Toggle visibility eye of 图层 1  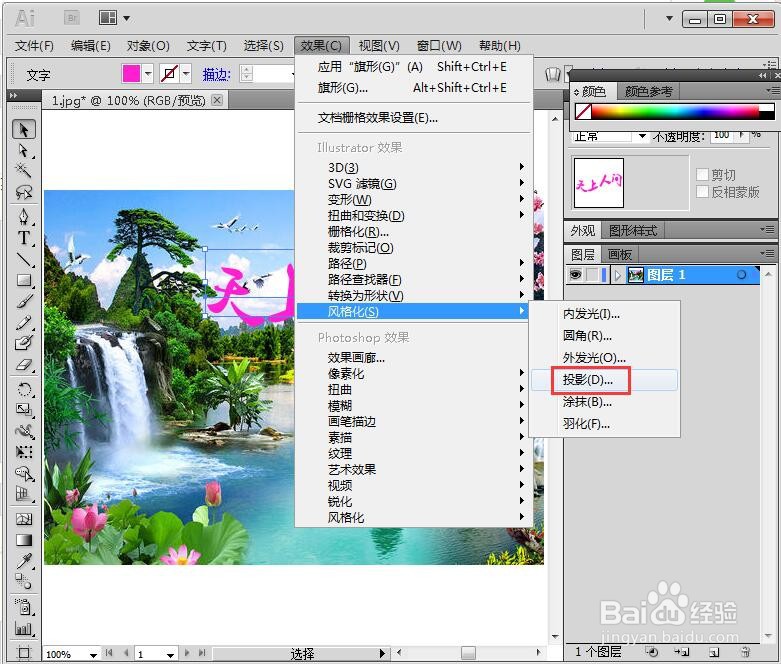pos(575,275)
